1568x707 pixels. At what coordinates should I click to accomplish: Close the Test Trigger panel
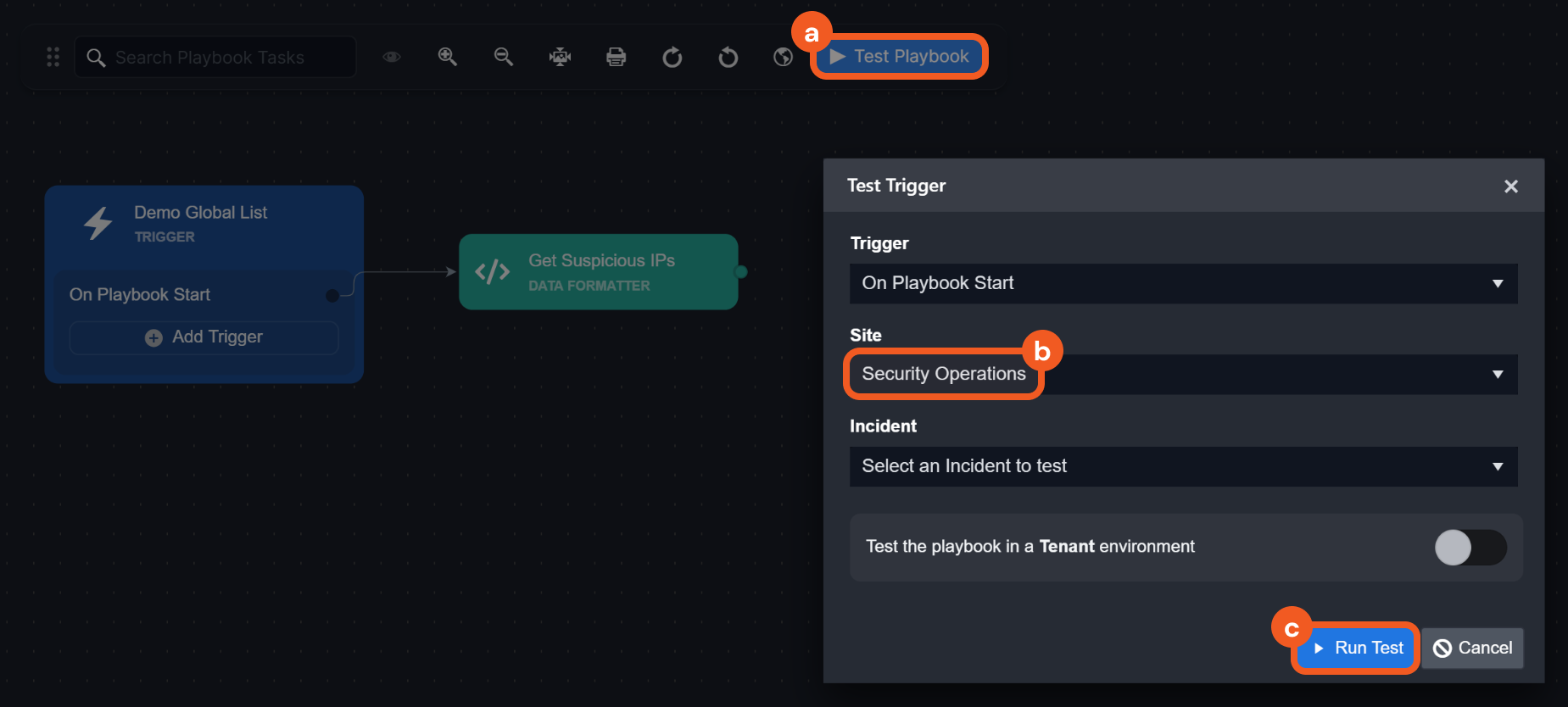pyautogui.click(x=1510, y=186)
